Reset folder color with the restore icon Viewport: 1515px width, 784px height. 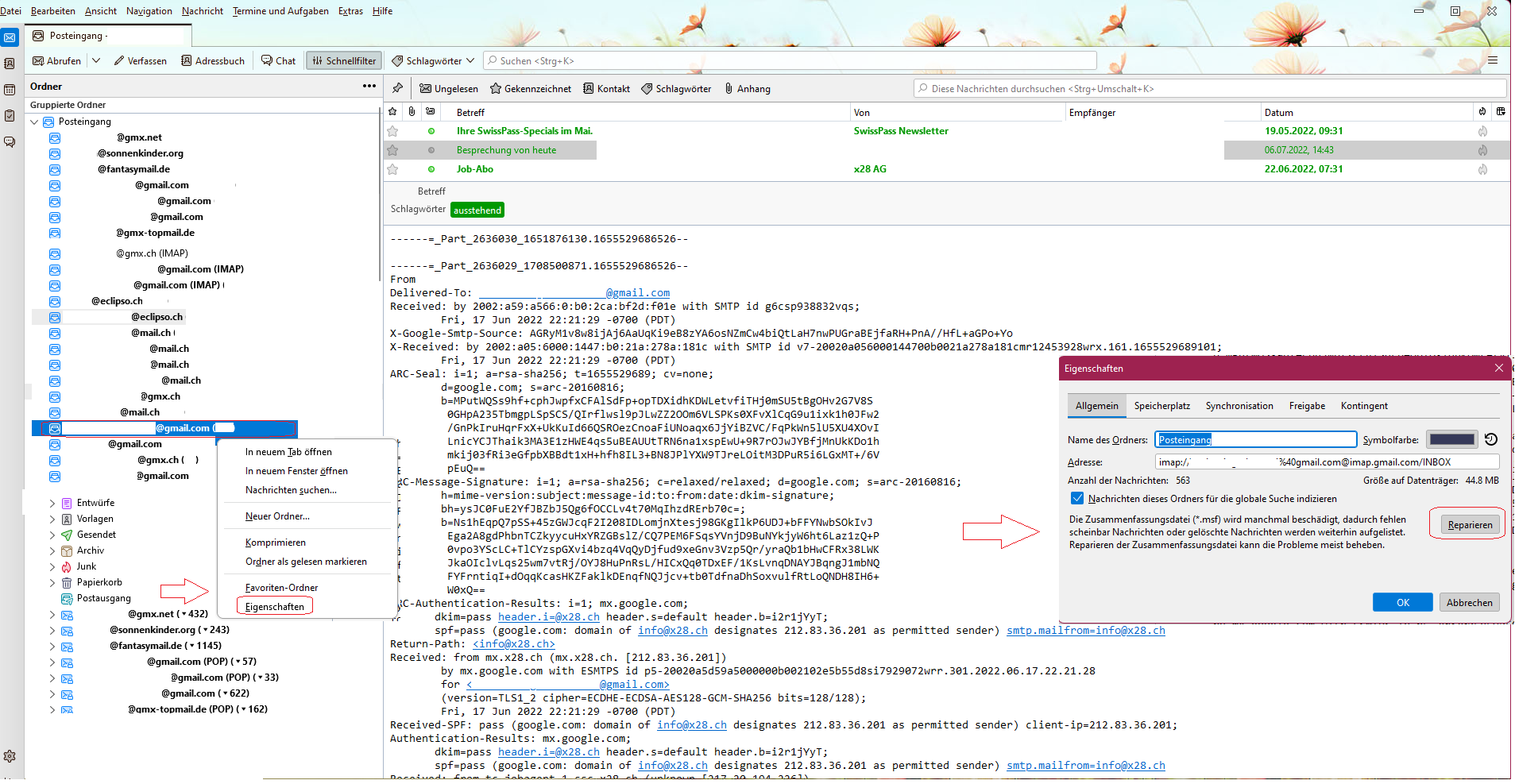[x=1491, y=439]
